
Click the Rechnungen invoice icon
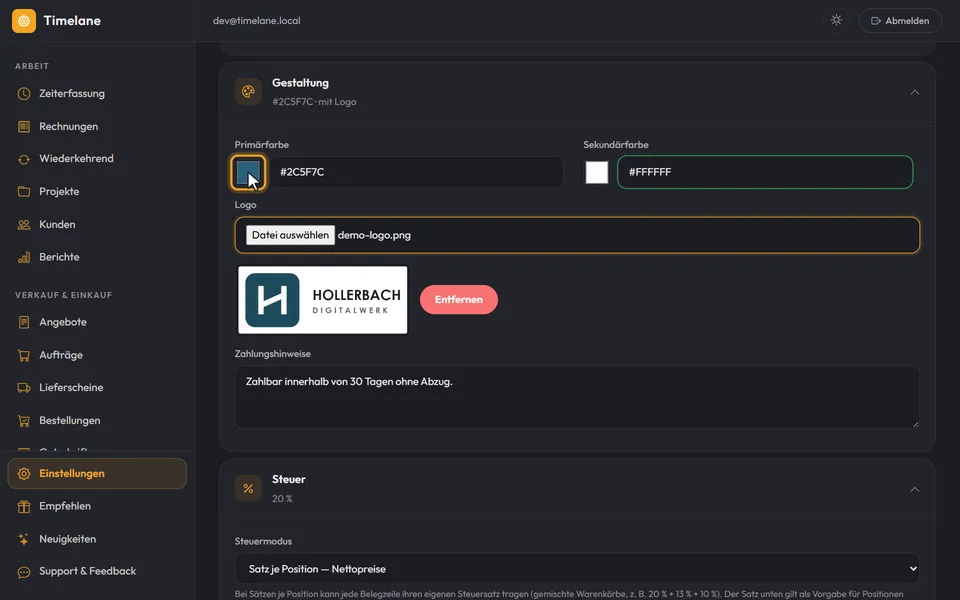[24, 127]
